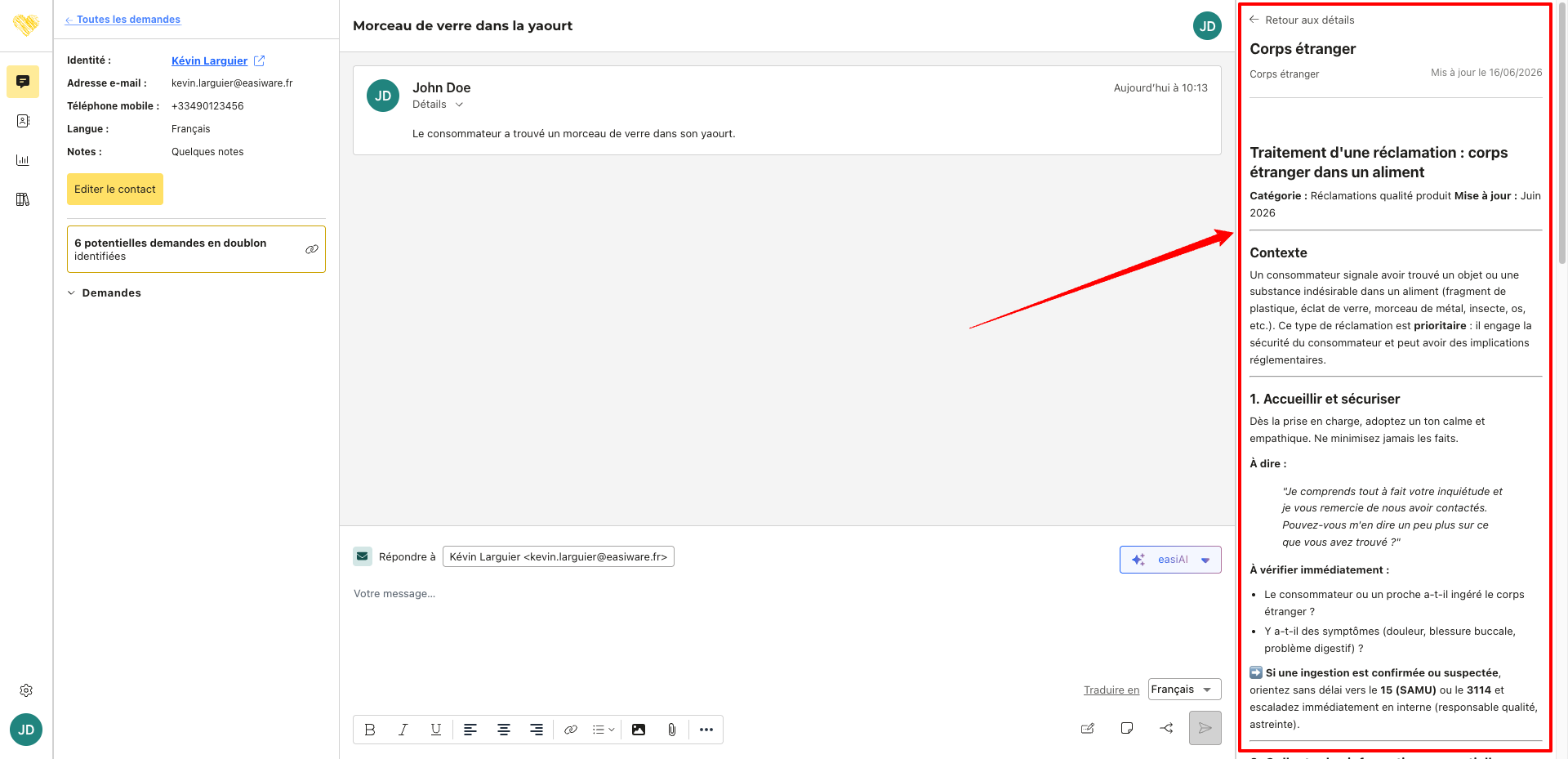Click Traduire en link
1568x759 pixels.
(x=1111, y=690)
